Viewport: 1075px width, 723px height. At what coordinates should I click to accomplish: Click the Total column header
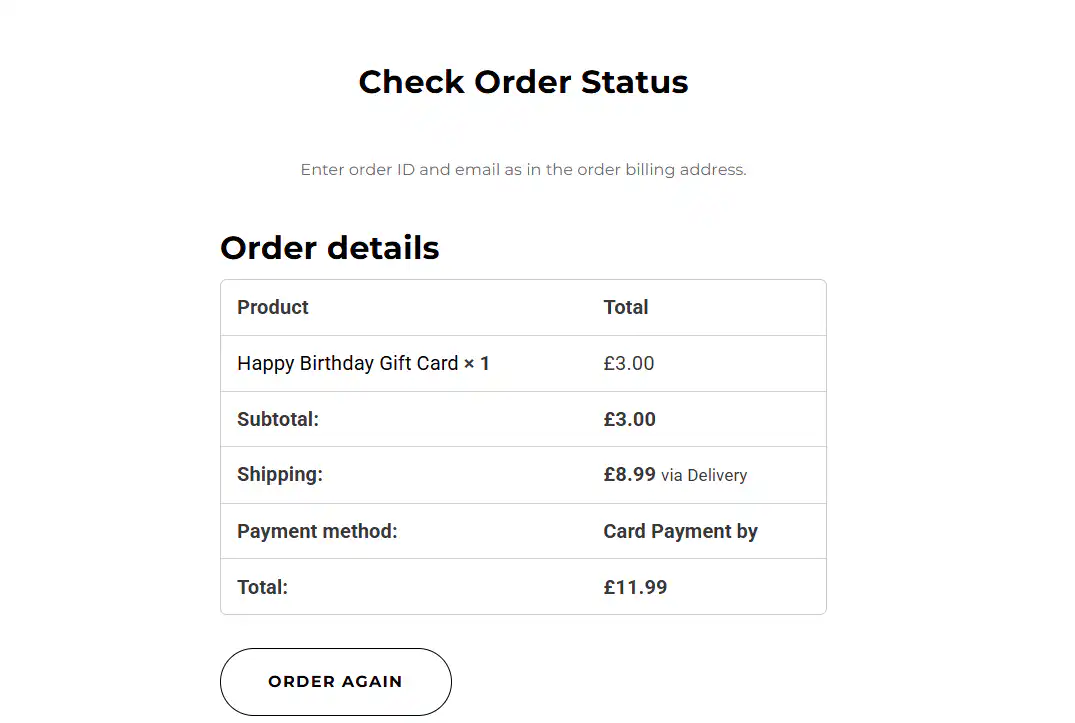click(626, 307)
